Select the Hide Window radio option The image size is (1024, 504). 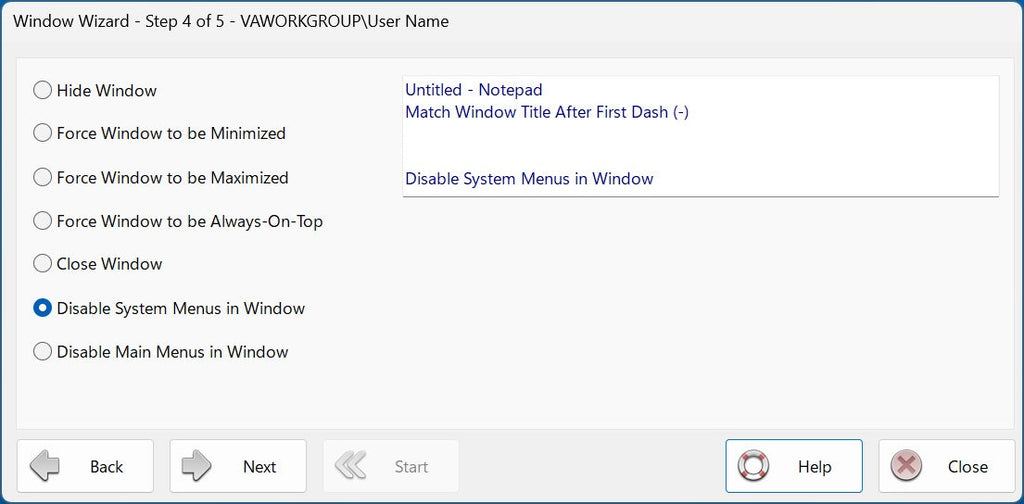42,91
